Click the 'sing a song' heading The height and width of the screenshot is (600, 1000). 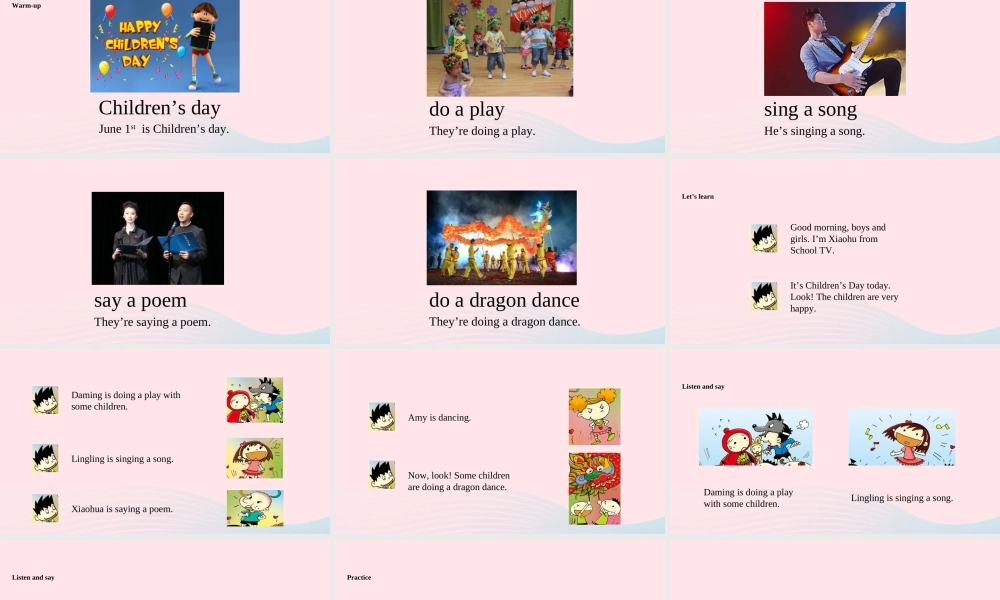tap(811, 109)
